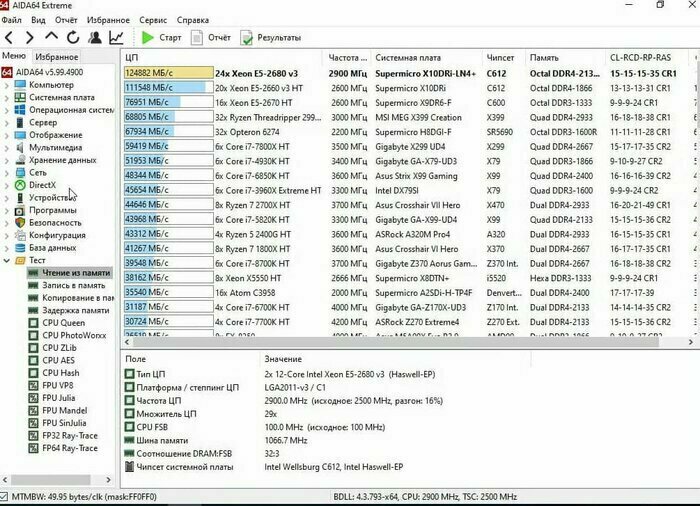700x506 pixels.
Task: Select the 32x Opteron 6274 result row
Action: 408,132
